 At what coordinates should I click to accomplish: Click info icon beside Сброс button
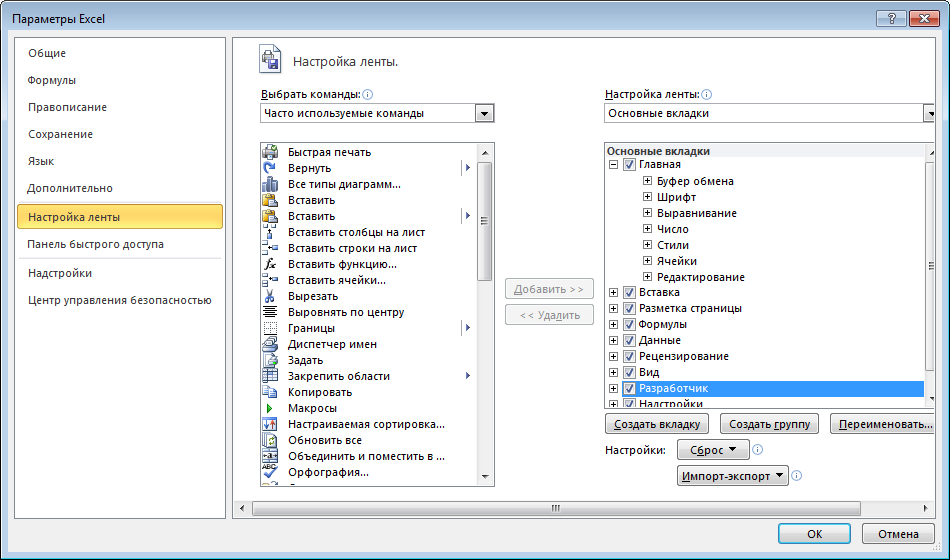pos(757,450)
